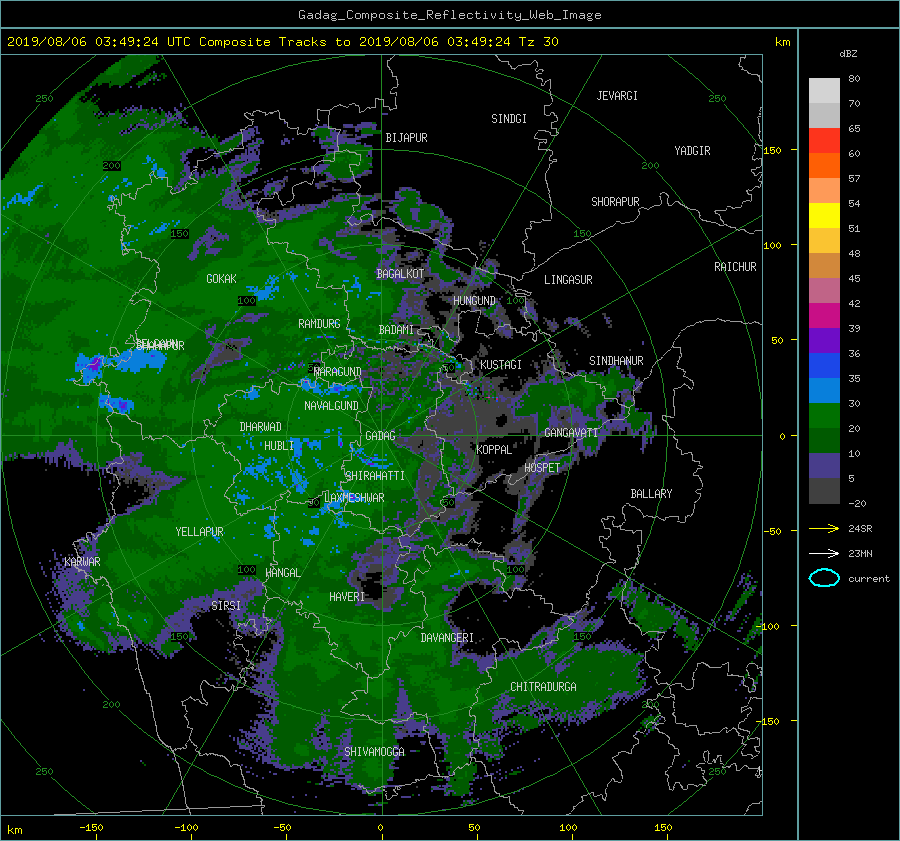The image size is (900, 841).
Task: Click the KOPPAL city label
Action: click(x=494, y=450)
